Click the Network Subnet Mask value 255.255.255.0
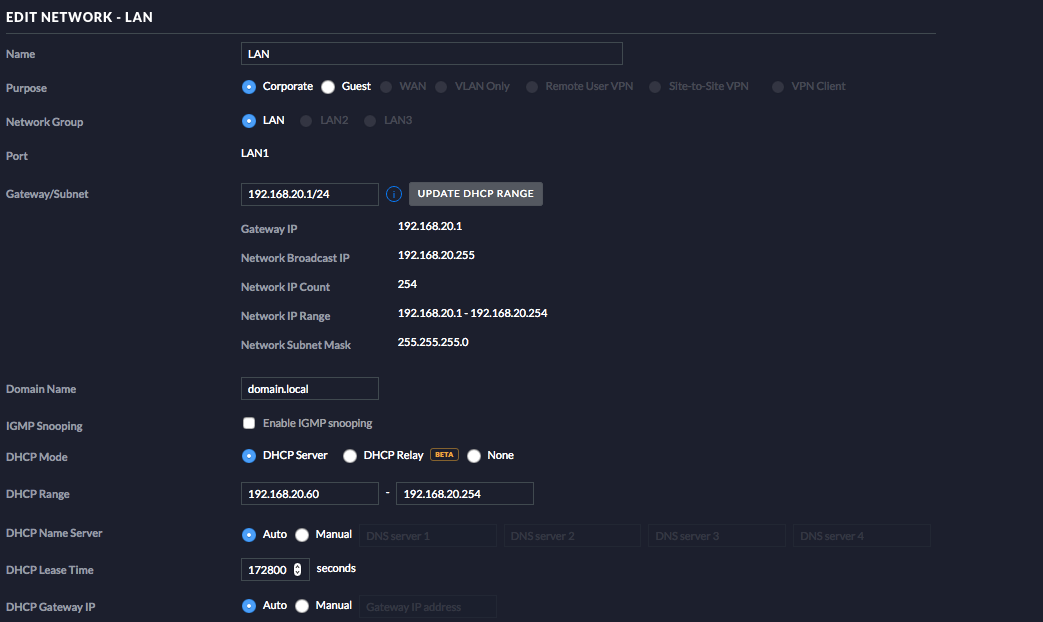The width and height of the screenshot is (1043, 622). [x=433, y=342]
